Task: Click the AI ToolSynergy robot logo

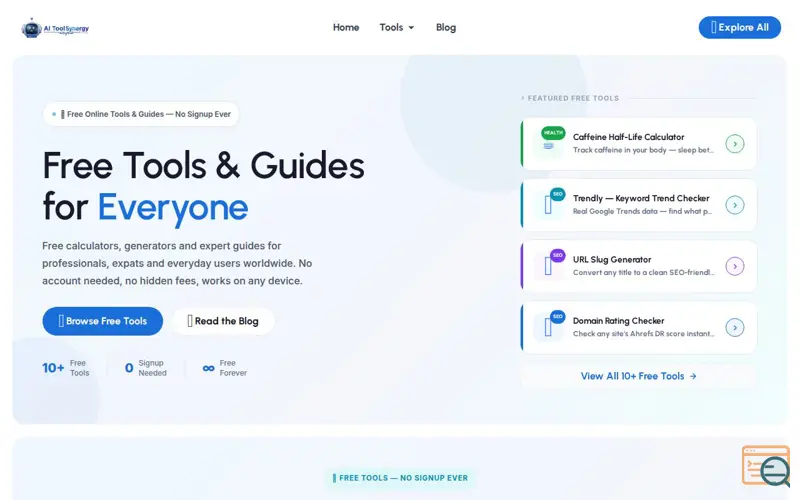Action: click(x=55, y=28)
